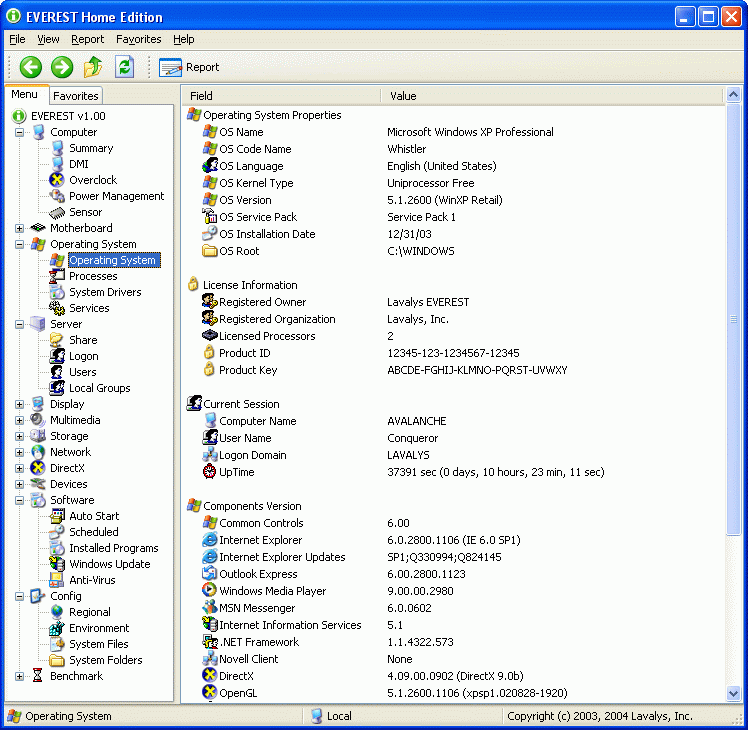
Task: Open the View menu
Action: (48, 39)
